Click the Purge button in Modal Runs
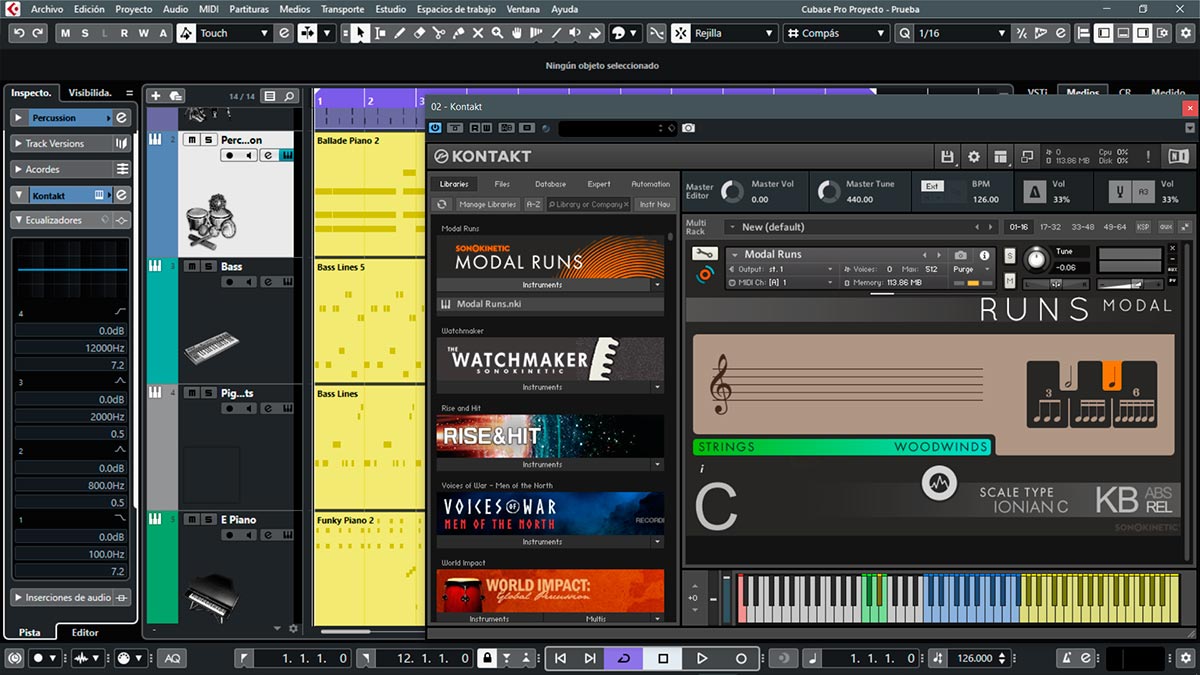Viewport: 1200px width, 675px height. (971, 269)
